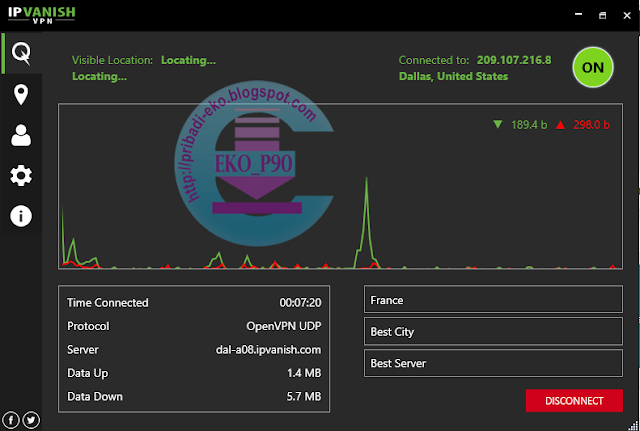
Task: Click the red DISCONNECT button
Action: [x=574, y=401]
